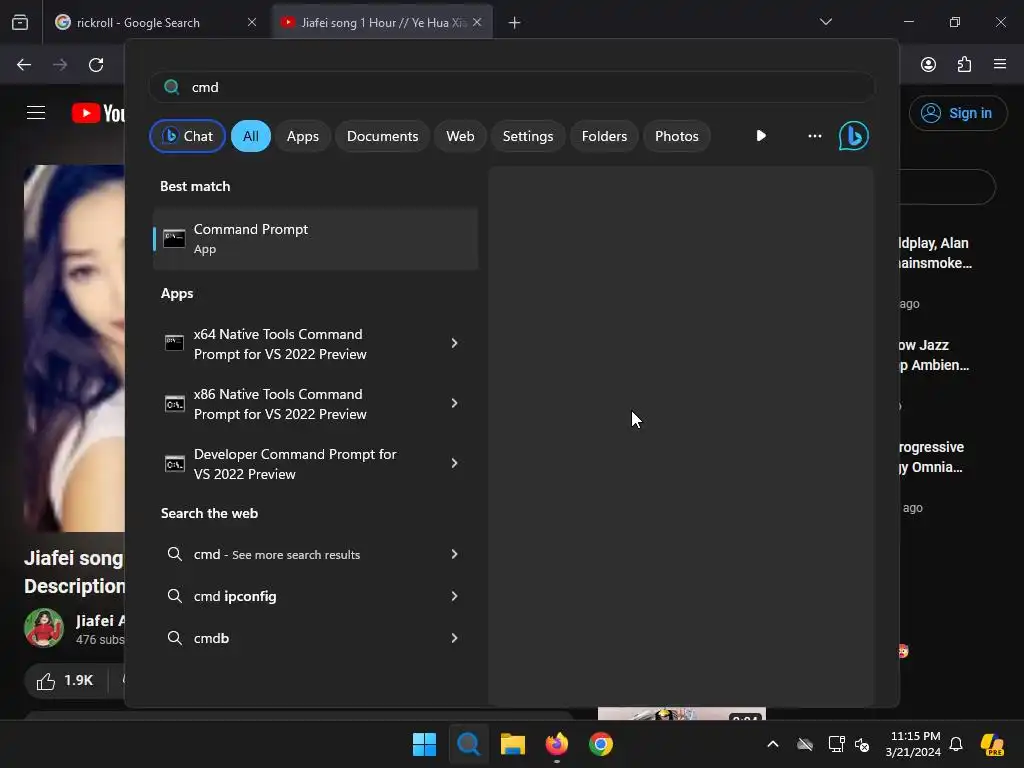The height and width of the screenshot is (768, 1024).
Task: Open Command Prompt best match result
Action: click(315, 238)
